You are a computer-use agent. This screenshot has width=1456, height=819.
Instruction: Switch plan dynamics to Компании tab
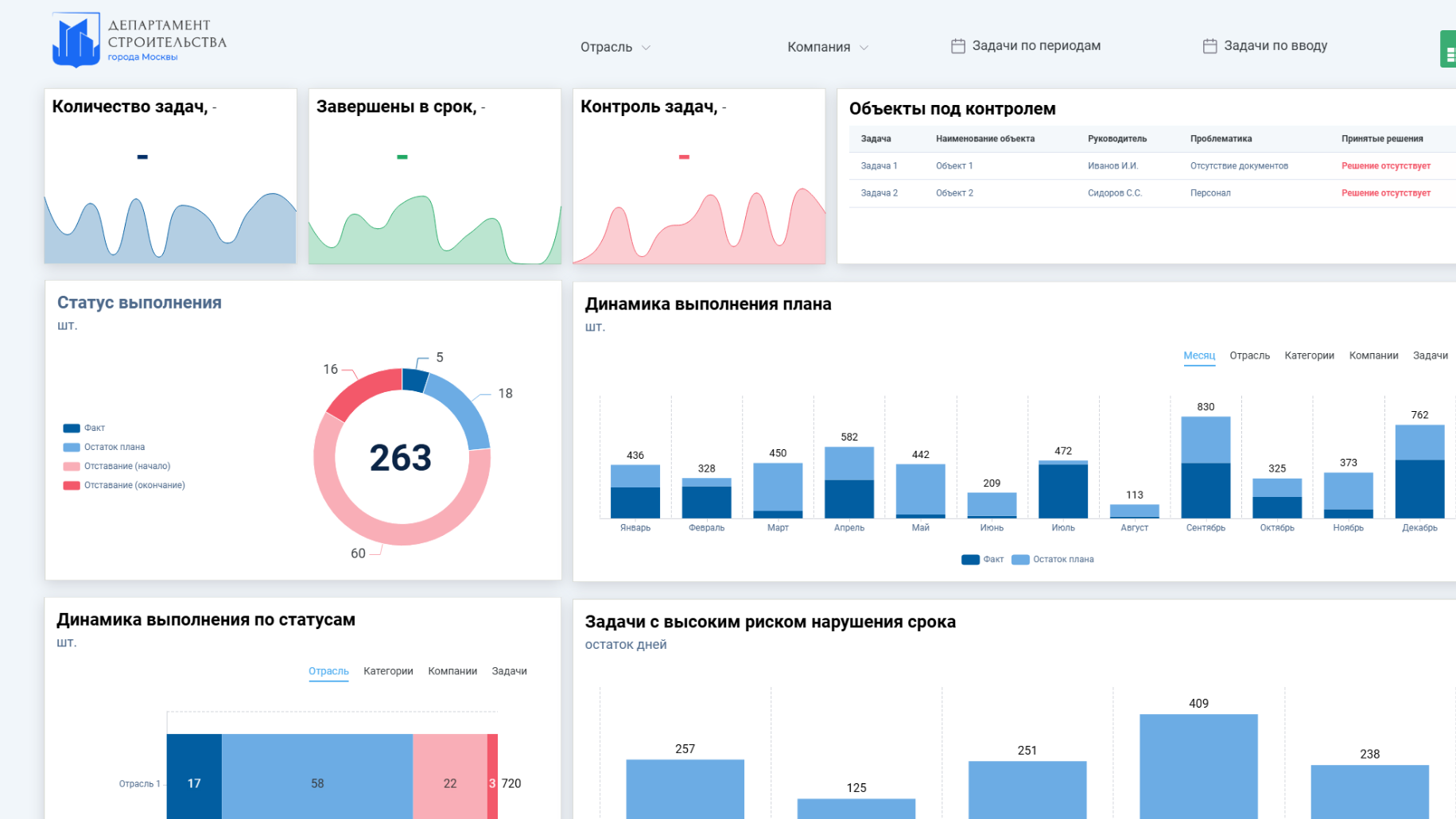1373,355
